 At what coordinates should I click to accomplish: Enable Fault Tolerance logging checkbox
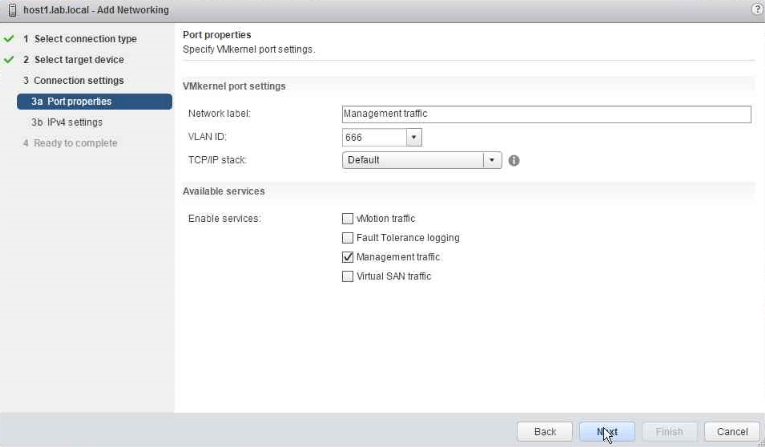click(348, 238)
